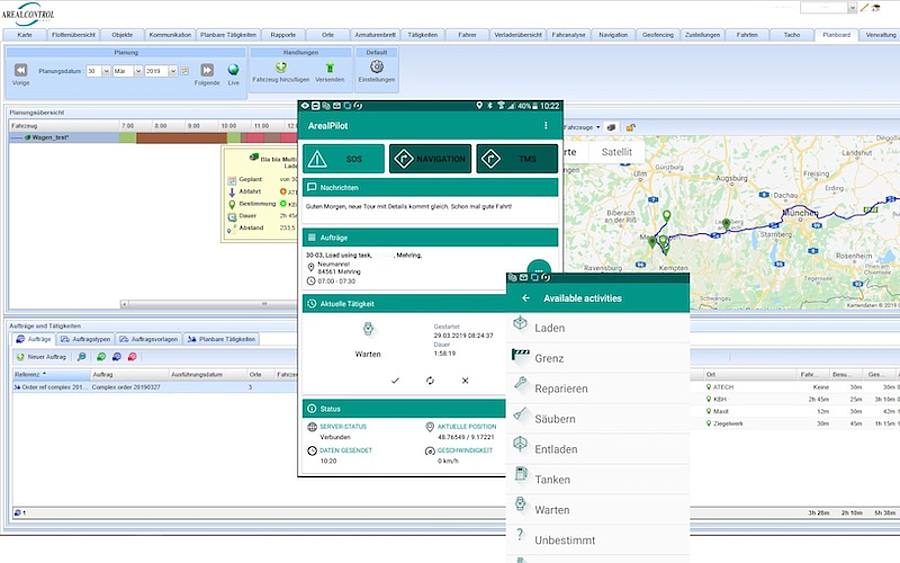
Task: Click Fahrzeug hinzufügen icon
Action: pyautogui.click(x=281, y=67)
